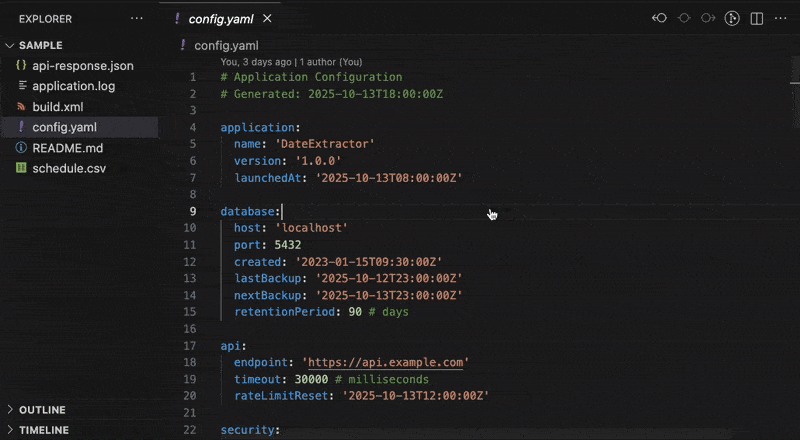This screenshot has width=800, height=440.
Task: Go to previous change arrow icon
Action: pyautogui.click(x=659, y=18)
